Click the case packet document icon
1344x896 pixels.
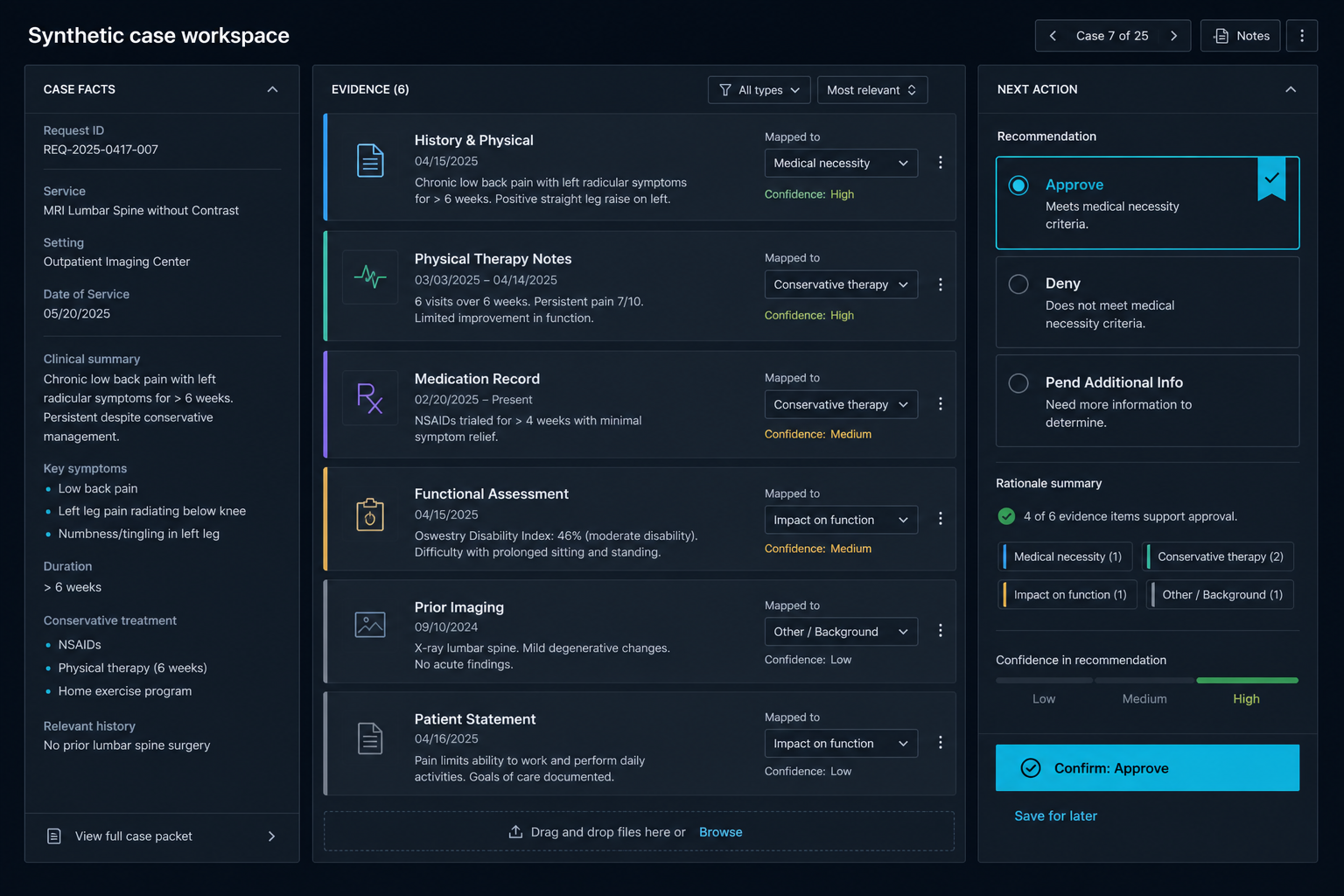coord(54,836)
